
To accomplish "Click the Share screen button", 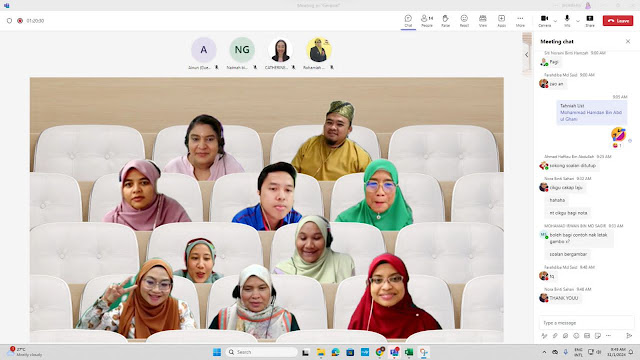I will point(590,21).
